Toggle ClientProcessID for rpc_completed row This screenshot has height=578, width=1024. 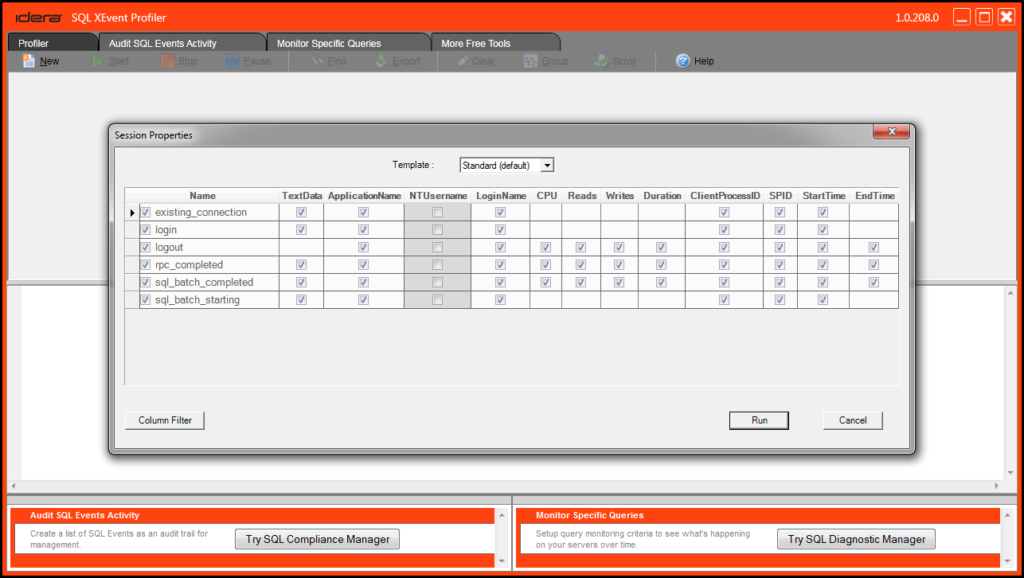[x=724, y=265]
